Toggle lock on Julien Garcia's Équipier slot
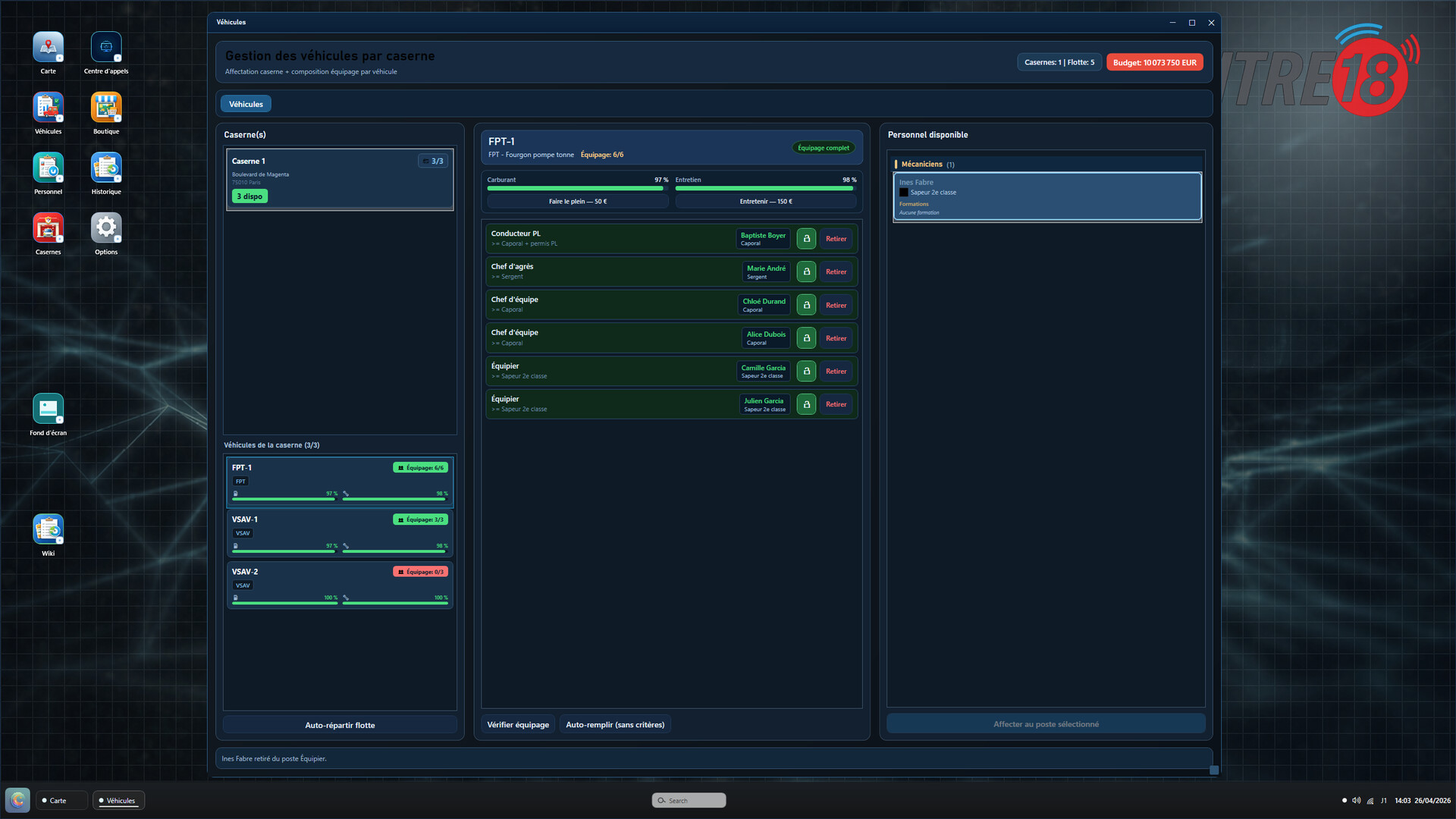The image size is (1456, 819). (806, 404)
